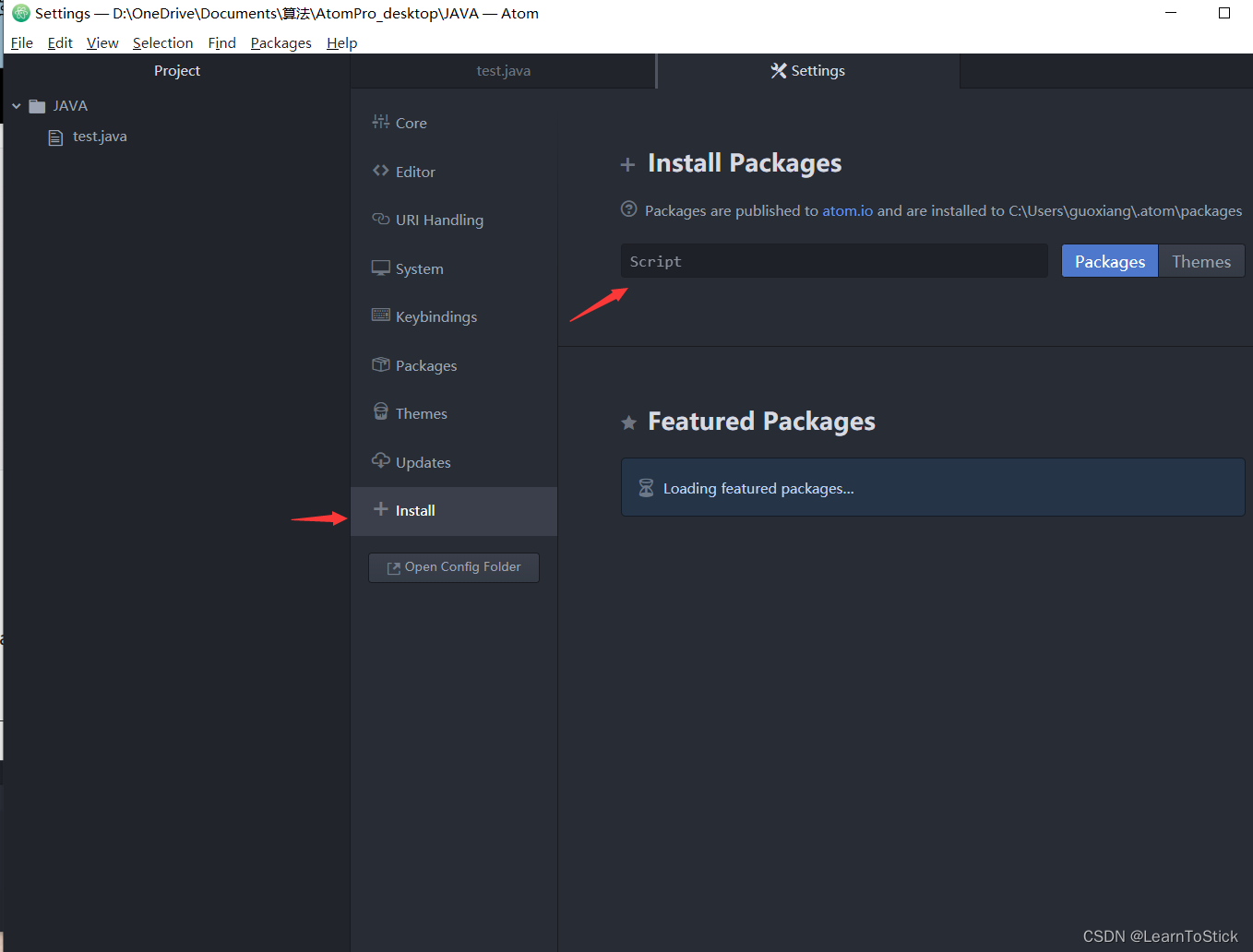1253x952 pixels.
Task: Maximize the Atom window
Action: click(x=1224, y=13)
